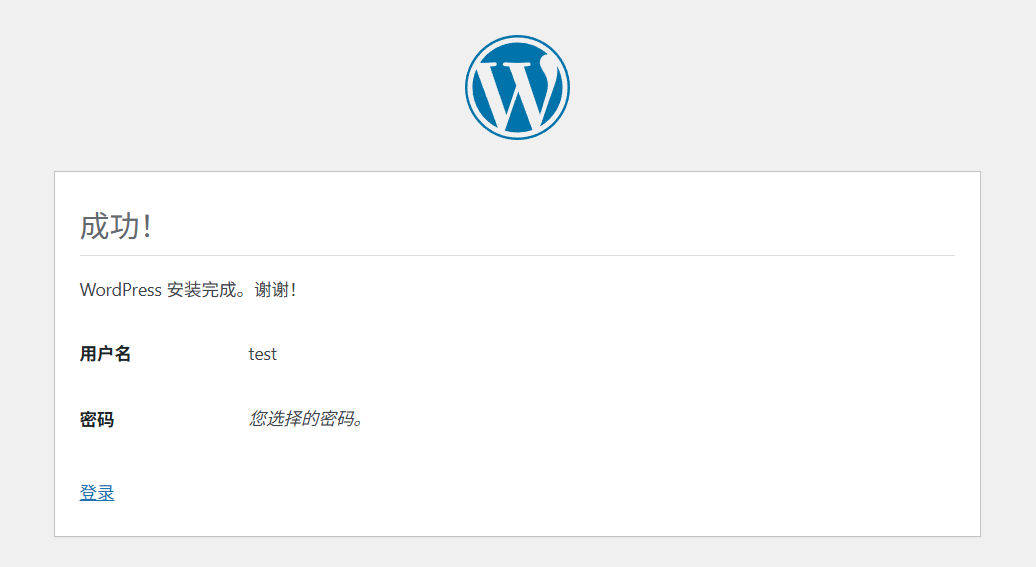The width and height of the screenshot is (1036, 567).
Task: Open the 登录 login link
Action: coord(97,492)
